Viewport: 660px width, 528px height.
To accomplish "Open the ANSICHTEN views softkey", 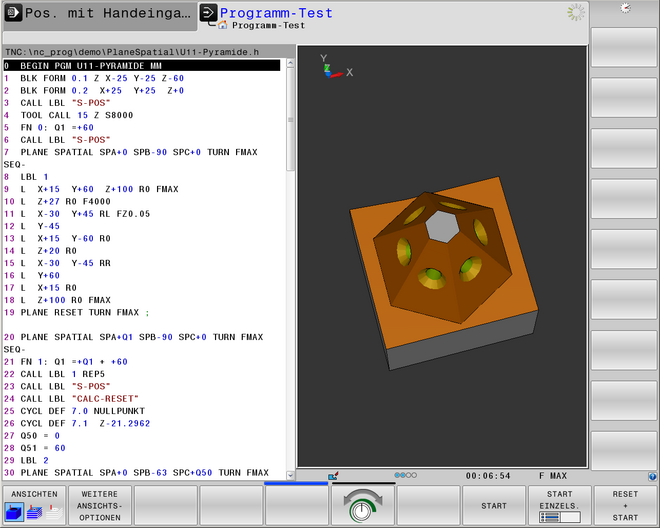I will pyautogui.click(x=34, y=506).
